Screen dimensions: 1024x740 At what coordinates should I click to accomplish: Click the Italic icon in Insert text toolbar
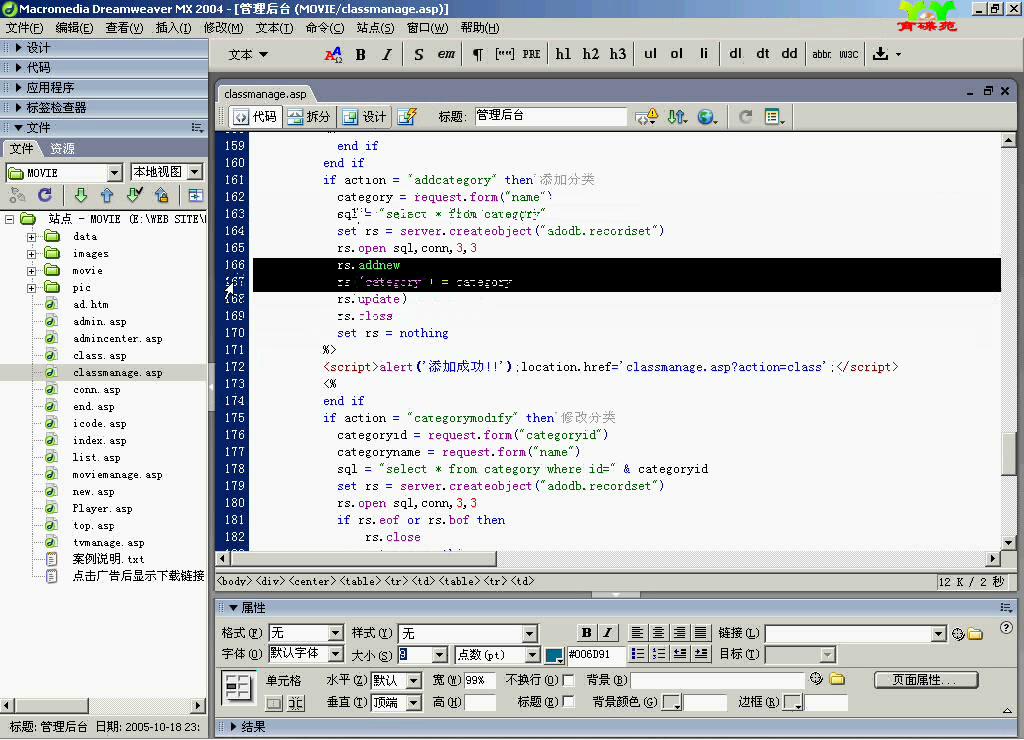(387, 55)
